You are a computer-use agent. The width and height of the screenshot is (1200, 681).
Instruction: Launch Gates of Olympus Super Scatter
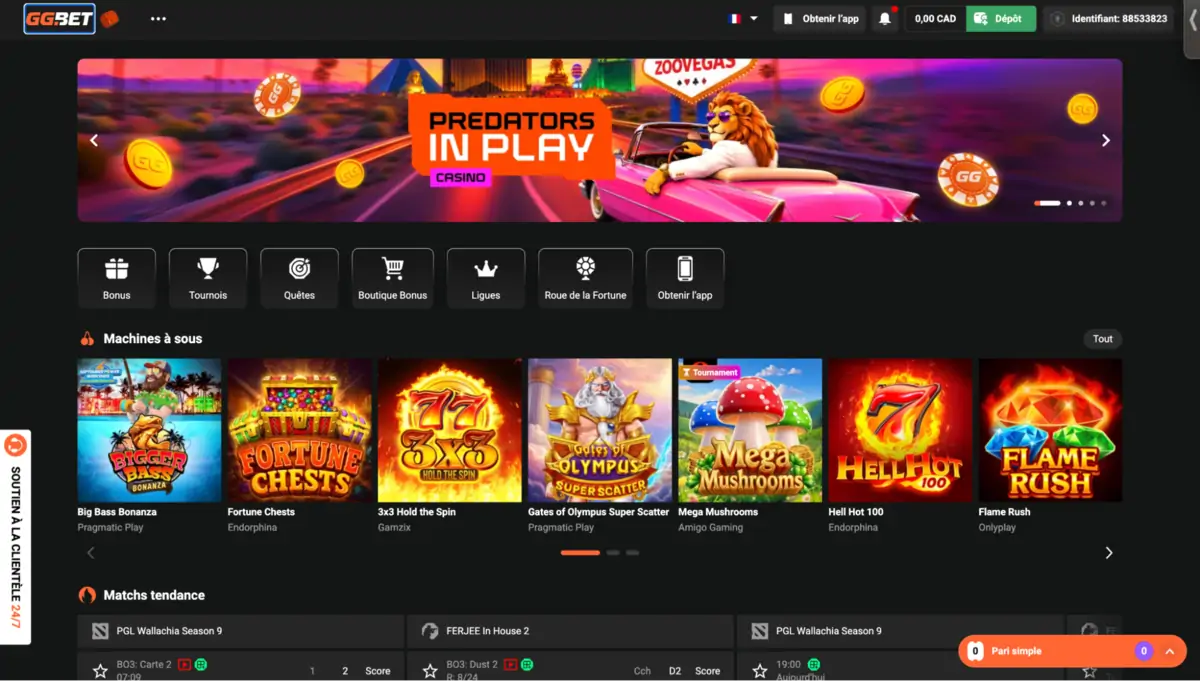coord(600,430)
